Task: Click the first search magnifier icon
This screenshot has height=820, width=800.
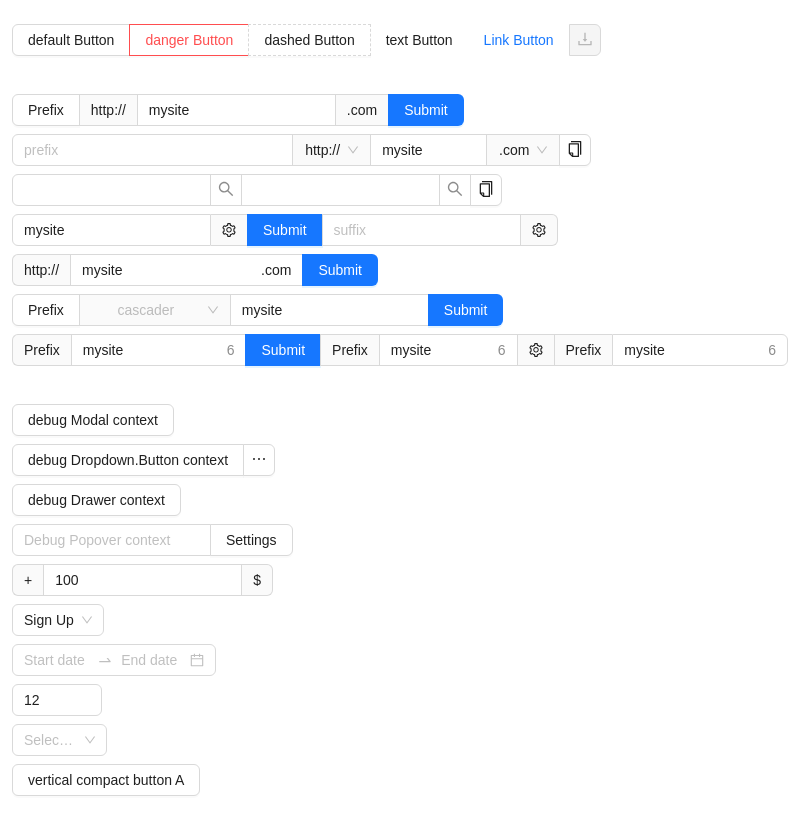Action: point(226,190)
